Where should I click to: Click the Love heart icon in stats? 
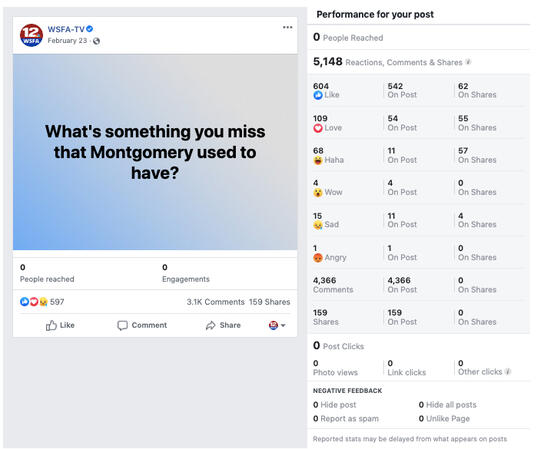pyautogui.click(x=317, y=128)
